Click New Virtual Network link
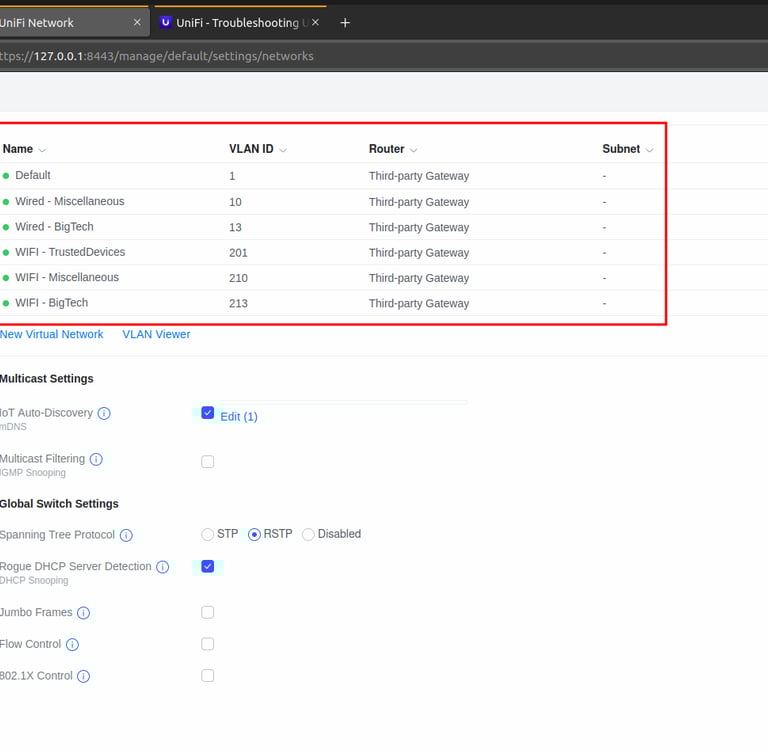The width and height of the screenshot is (768, 750). coord(51,334)
